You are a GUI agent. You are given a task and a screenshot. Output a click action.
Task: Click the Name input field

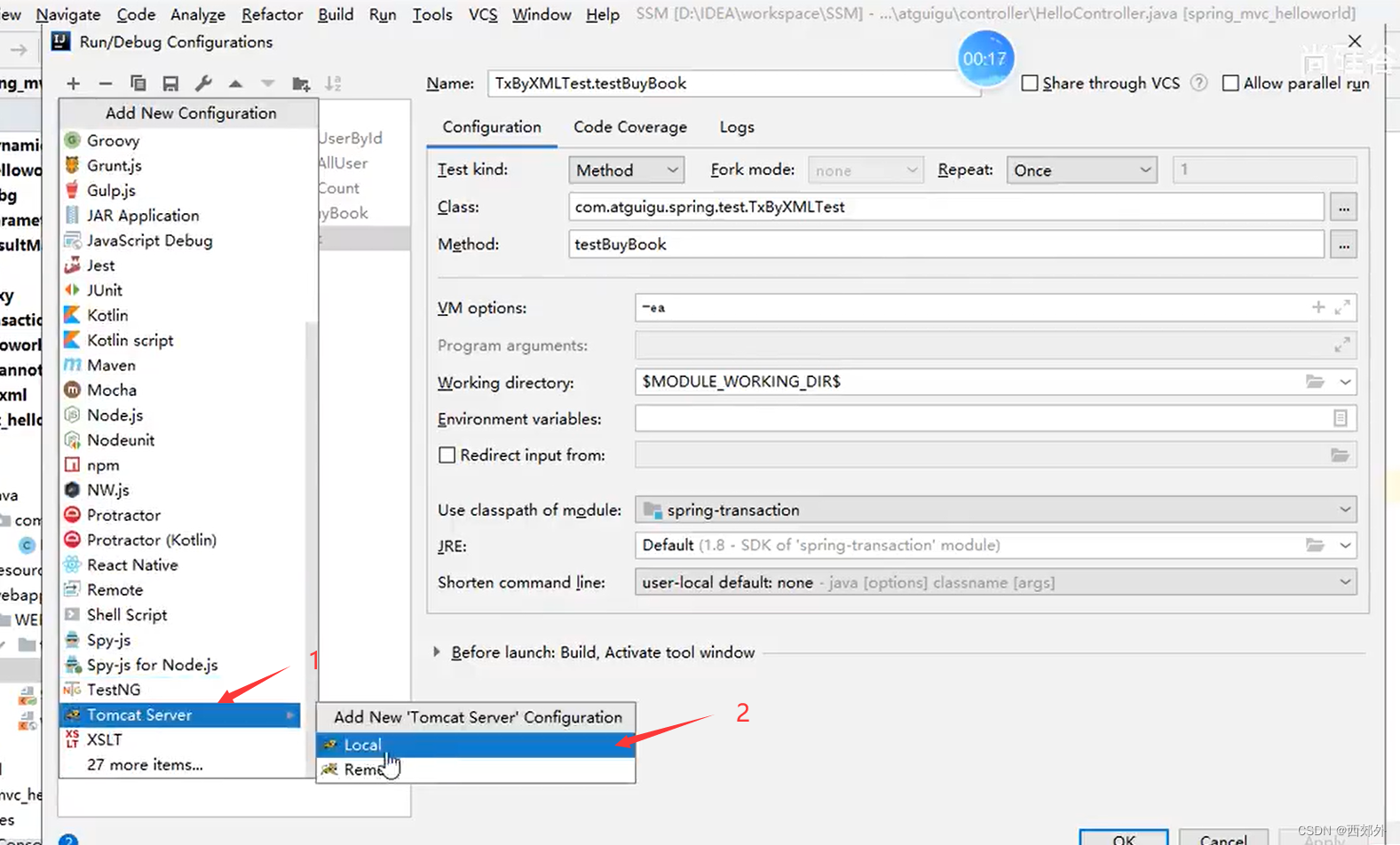click(x=733, y=83)
